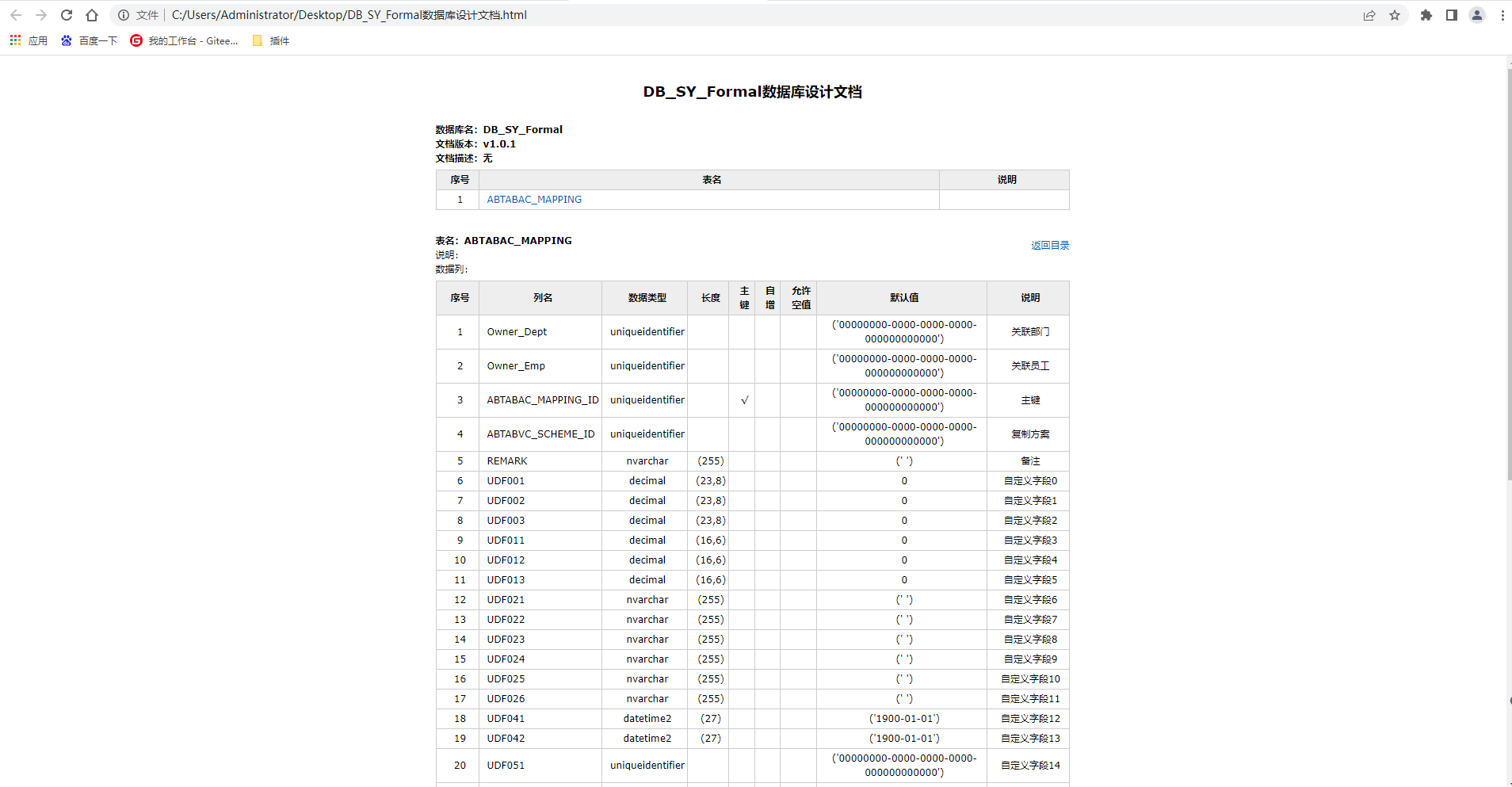Click the UDF012 cell
The height and width of the screenshot is (787, 1512).
[x=540, y=560]
